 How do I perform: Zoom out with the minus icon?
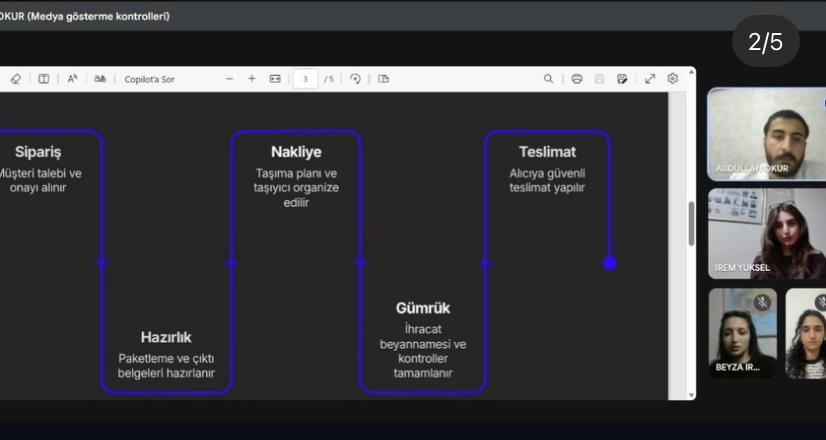(x=229, y=79)
